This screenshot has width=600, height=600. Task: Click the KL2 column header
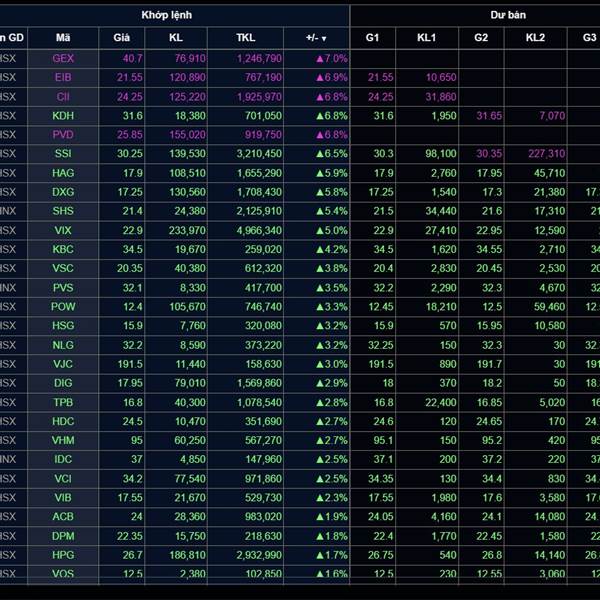coord(535,38)
